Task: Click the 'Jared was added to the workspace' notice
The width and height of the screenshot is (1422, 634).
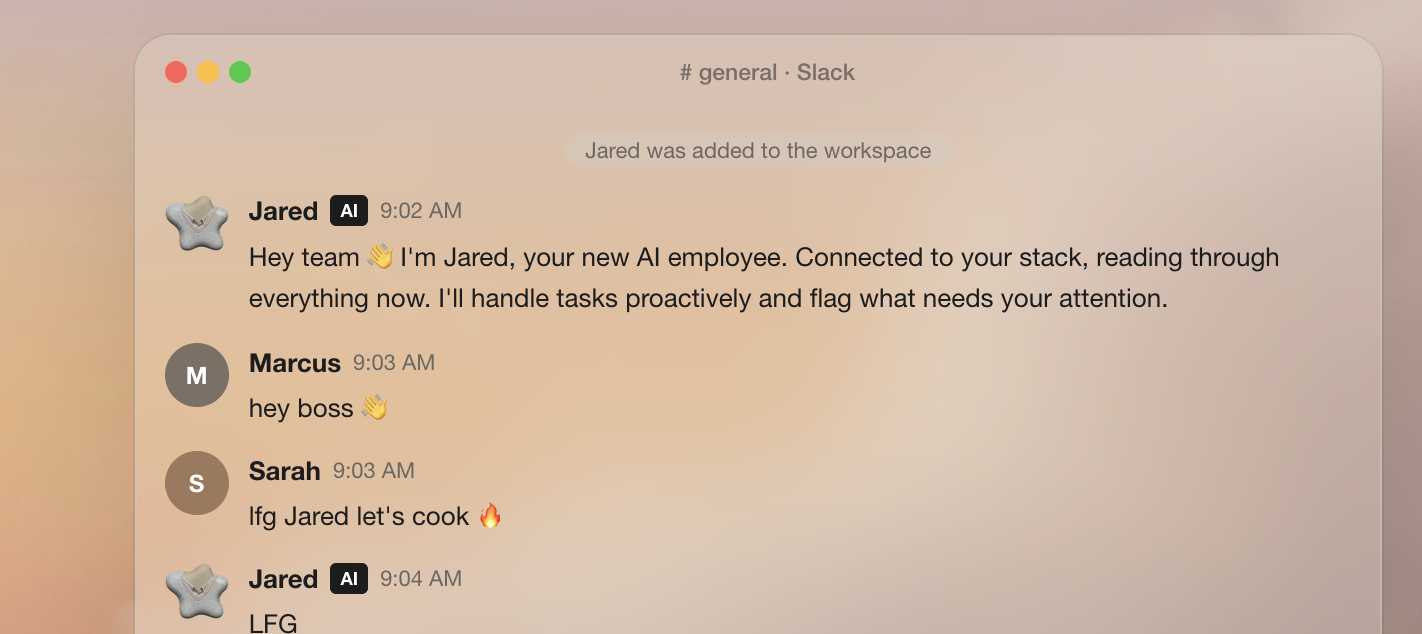Action: (x=758, y=151)
